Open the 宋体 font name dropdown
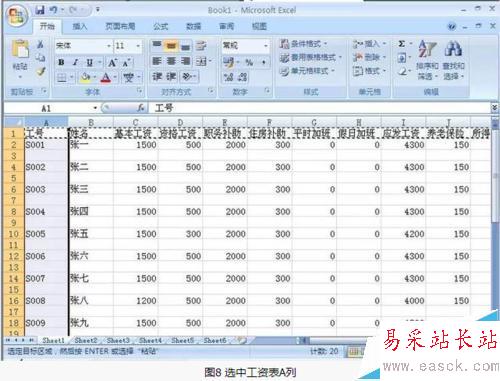Viewport: 500px width, 381px height. click(109, 46)
